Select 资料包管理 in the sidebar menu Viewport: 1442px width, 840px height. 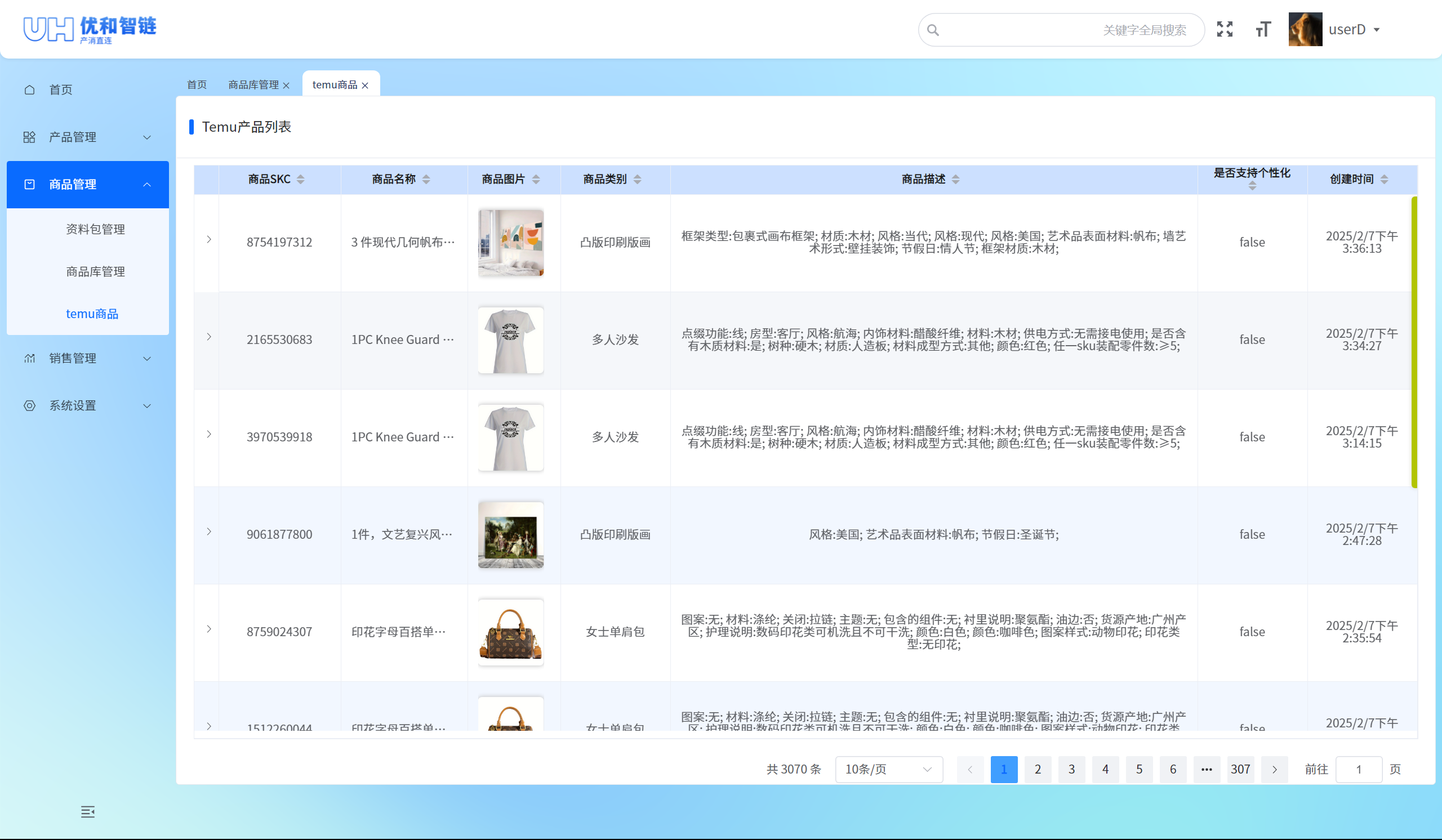(x=96, y=229)
